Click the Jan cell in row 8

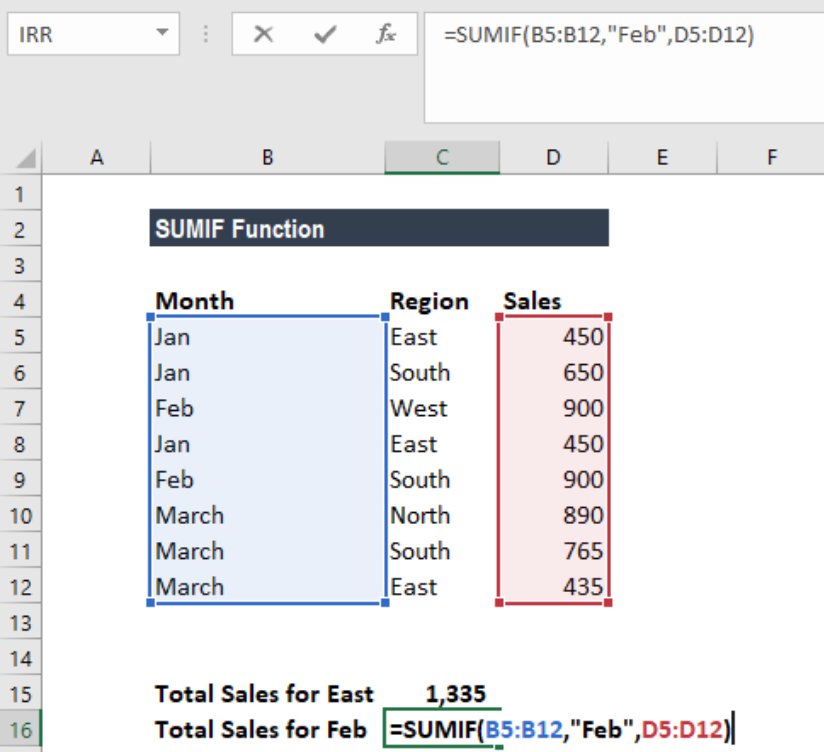(267, 444)
